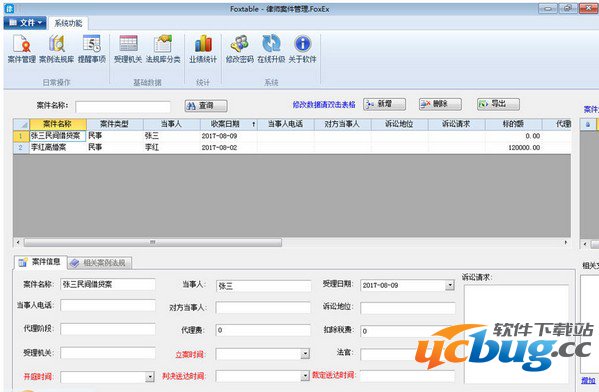Viewport: 599px width, 392px height.
Task: Click 扣除税费 input field
Action: pos(408,331)
